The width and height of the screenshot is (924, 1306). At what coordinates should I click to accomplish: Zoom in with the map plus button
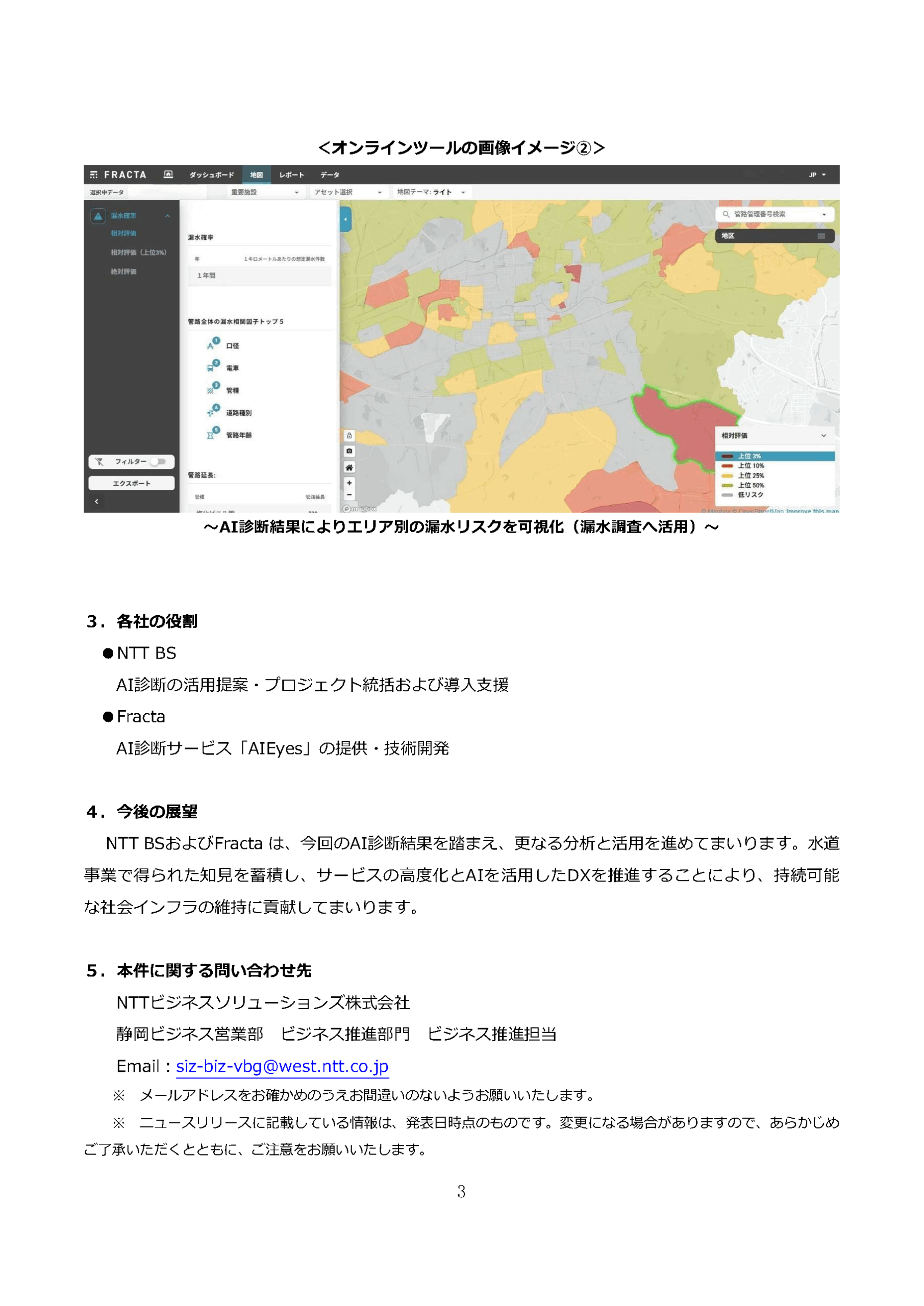pyautogui.click(x=349, y=483)
